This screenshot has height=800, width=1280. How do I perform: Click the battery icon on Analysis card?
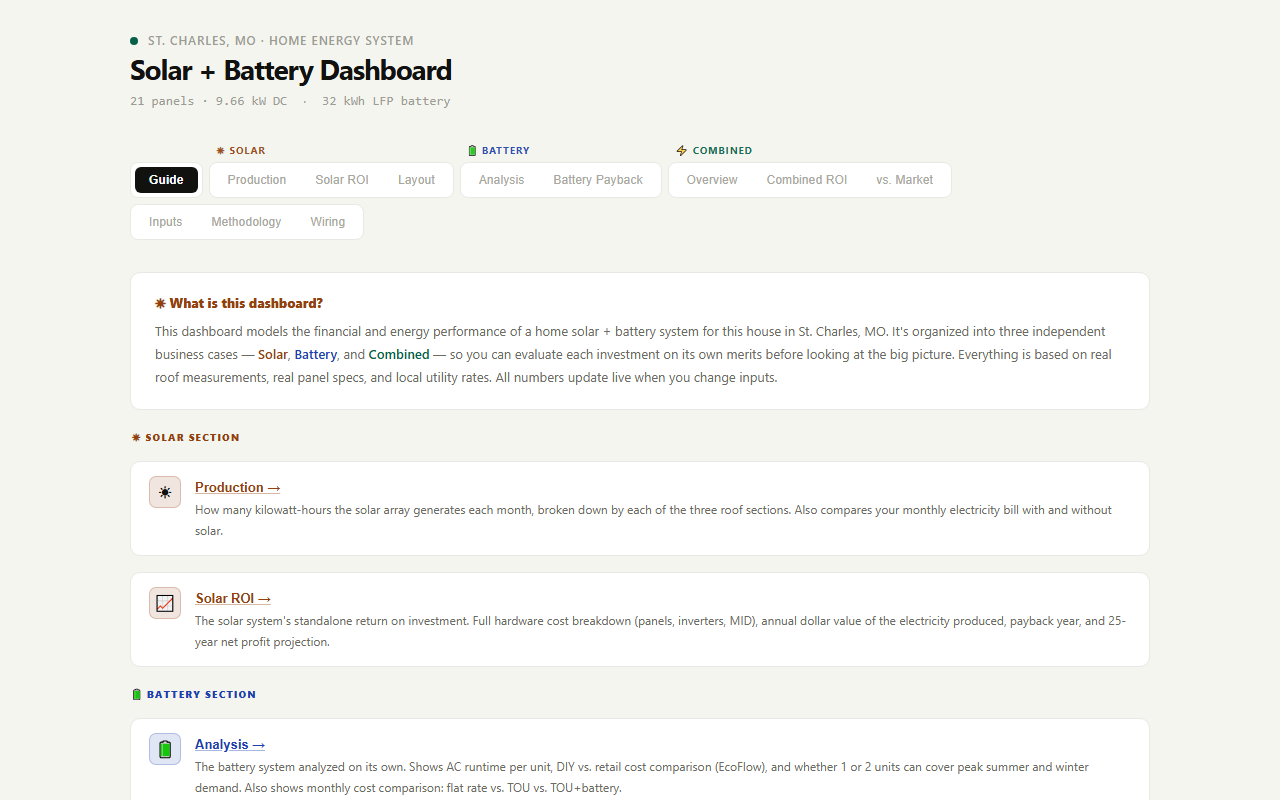click(x=165, y=749)
